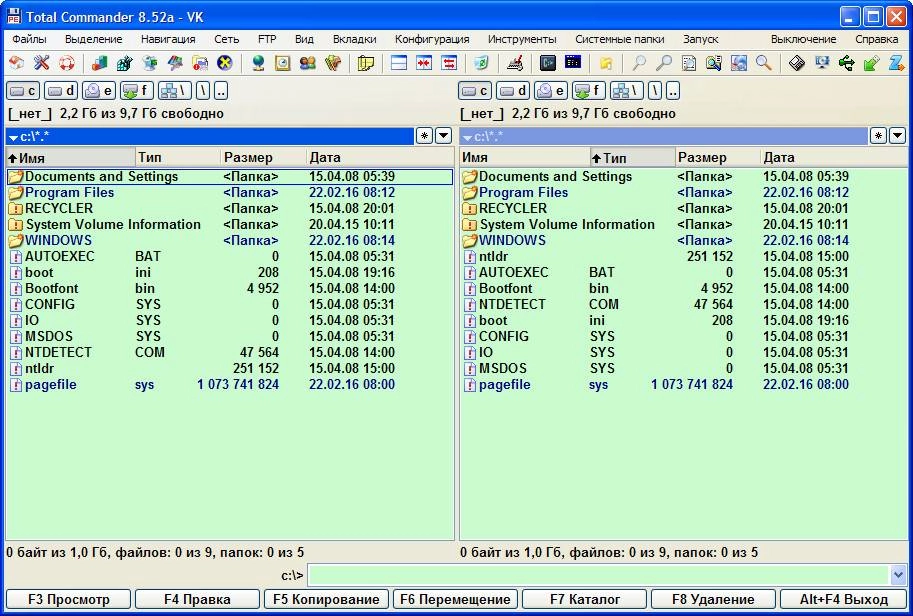Open the Системные папки menu
The width and height of the screenshot is (913, 616).
[x=620, y=39]
